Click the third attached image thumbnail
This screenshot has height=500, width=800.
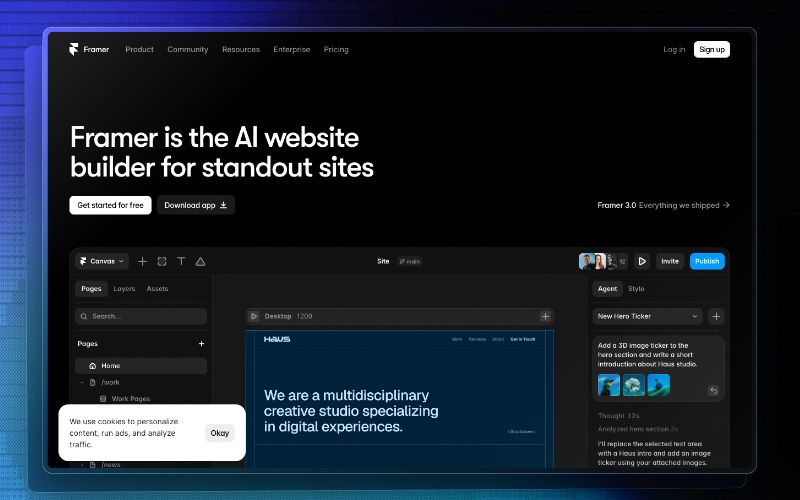[x=659, y=385]
